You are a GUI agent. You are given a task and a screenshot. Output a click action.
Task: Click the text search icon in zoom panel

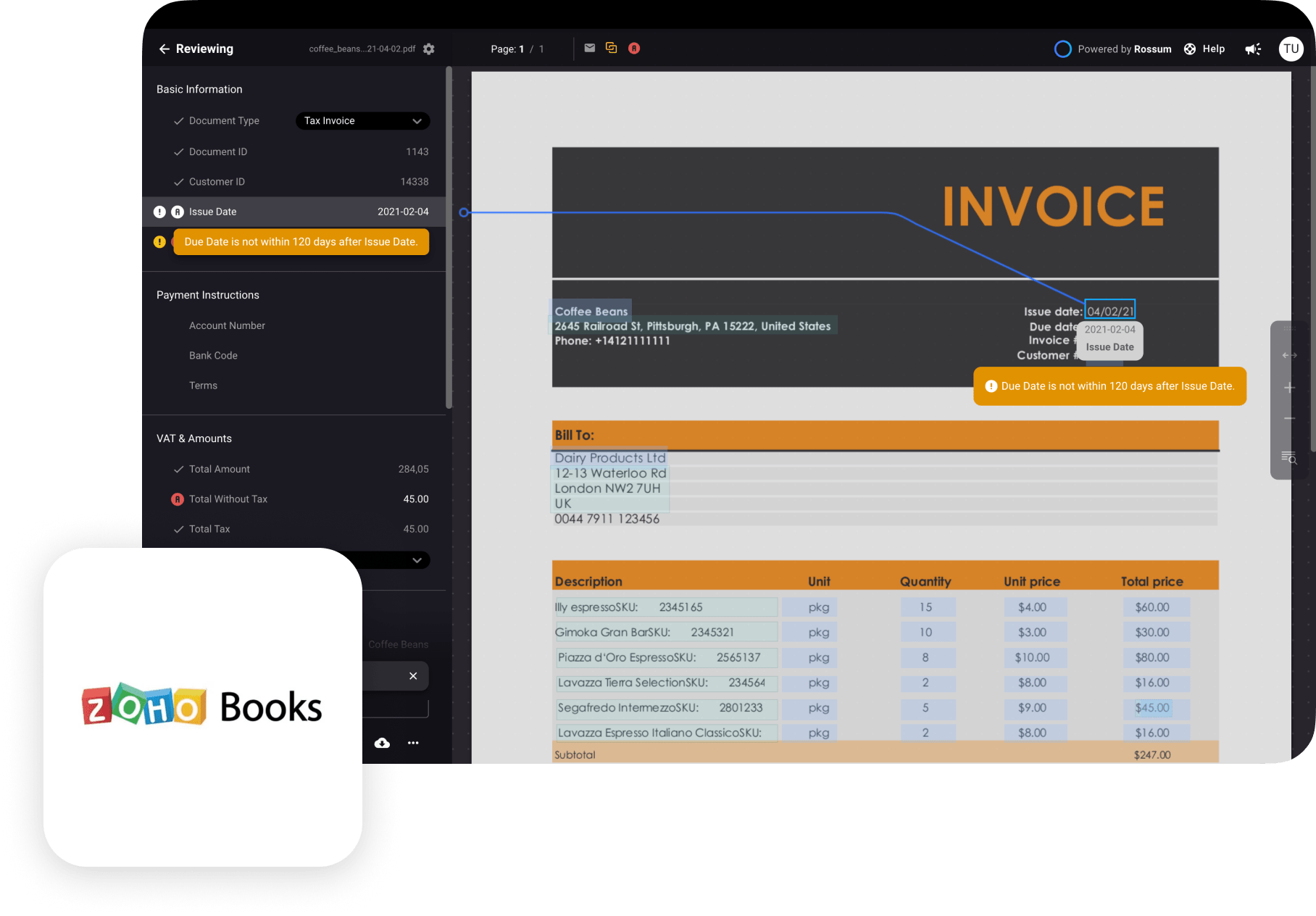(1289, 457)
